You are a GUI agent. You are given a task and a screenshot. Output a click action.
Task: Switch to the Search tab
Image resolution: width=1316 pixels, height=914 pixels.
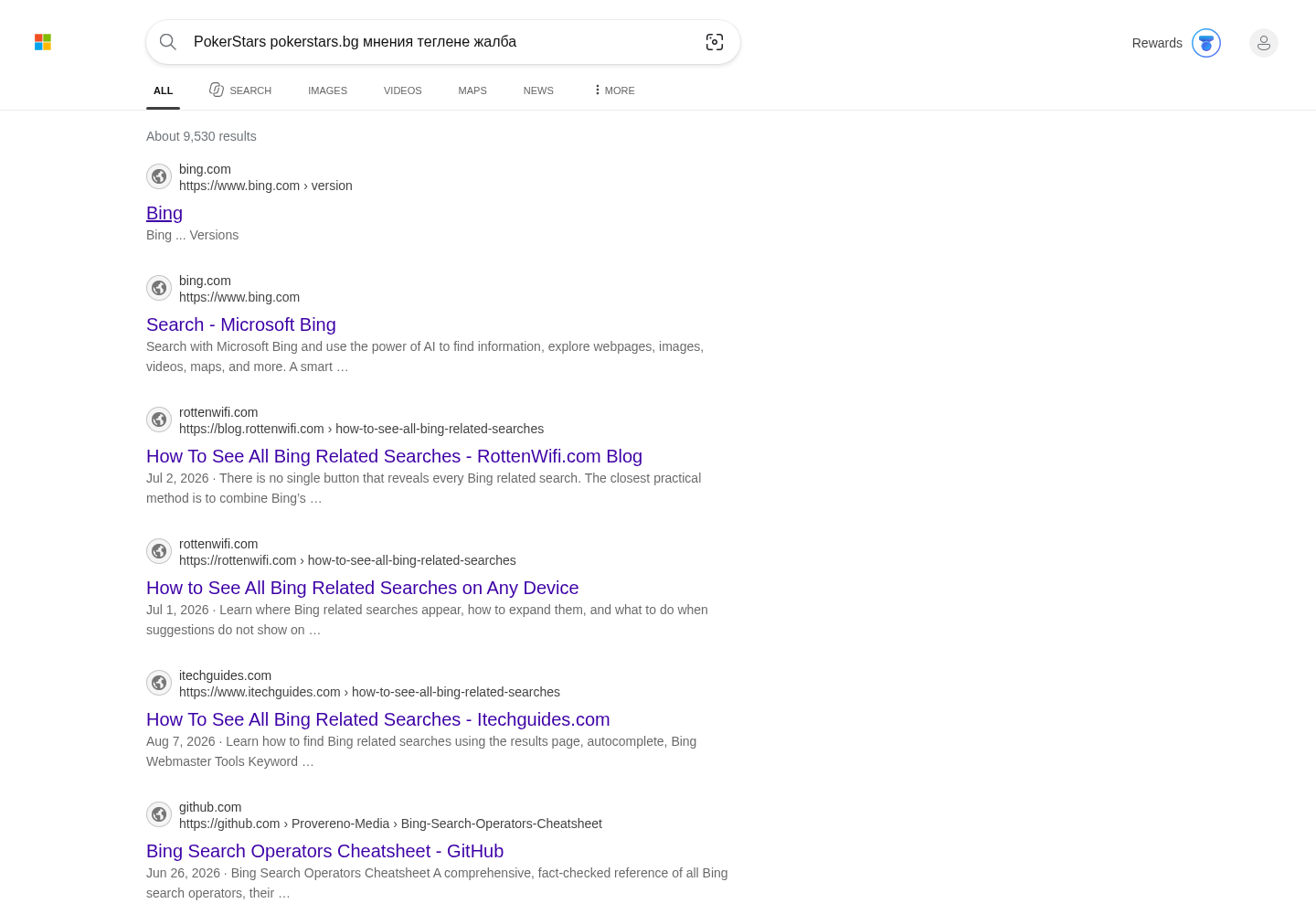240,90
